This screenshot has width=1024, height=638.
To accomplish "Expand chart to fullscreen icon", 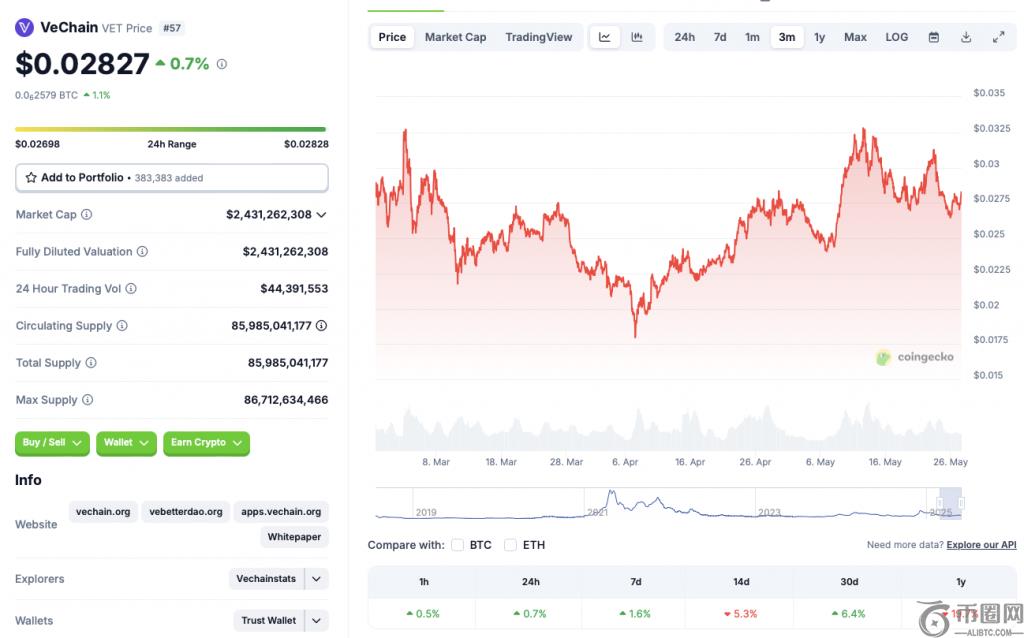I will [x=998, y=37].
